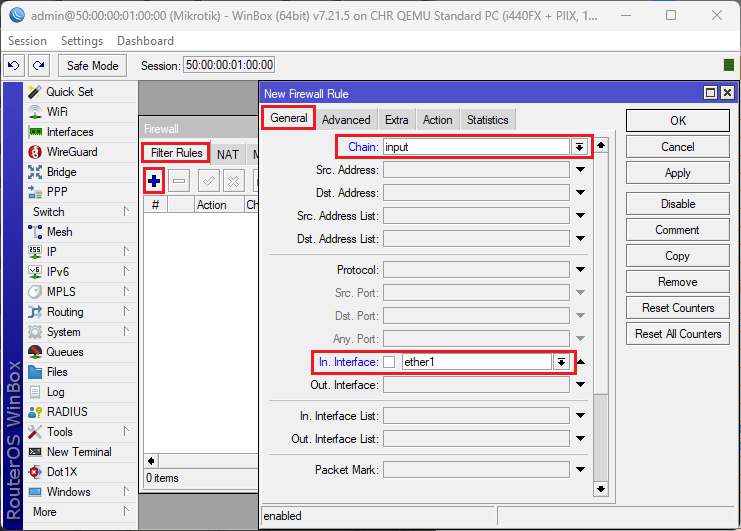
Task: Switch to the Action tab
Action: (x=438, y=120)
